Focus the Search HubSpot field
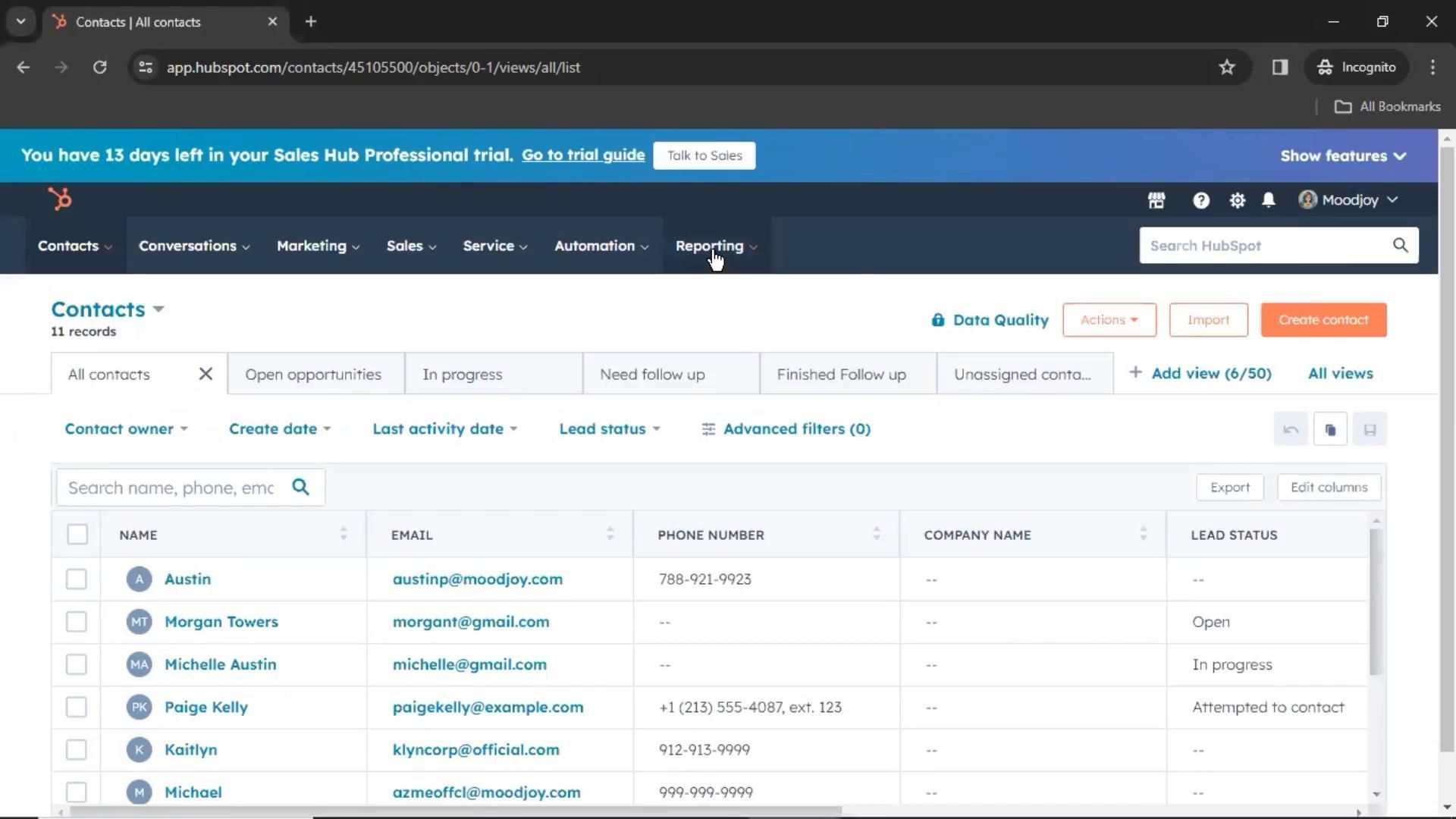 click(x=1266, y=246)
